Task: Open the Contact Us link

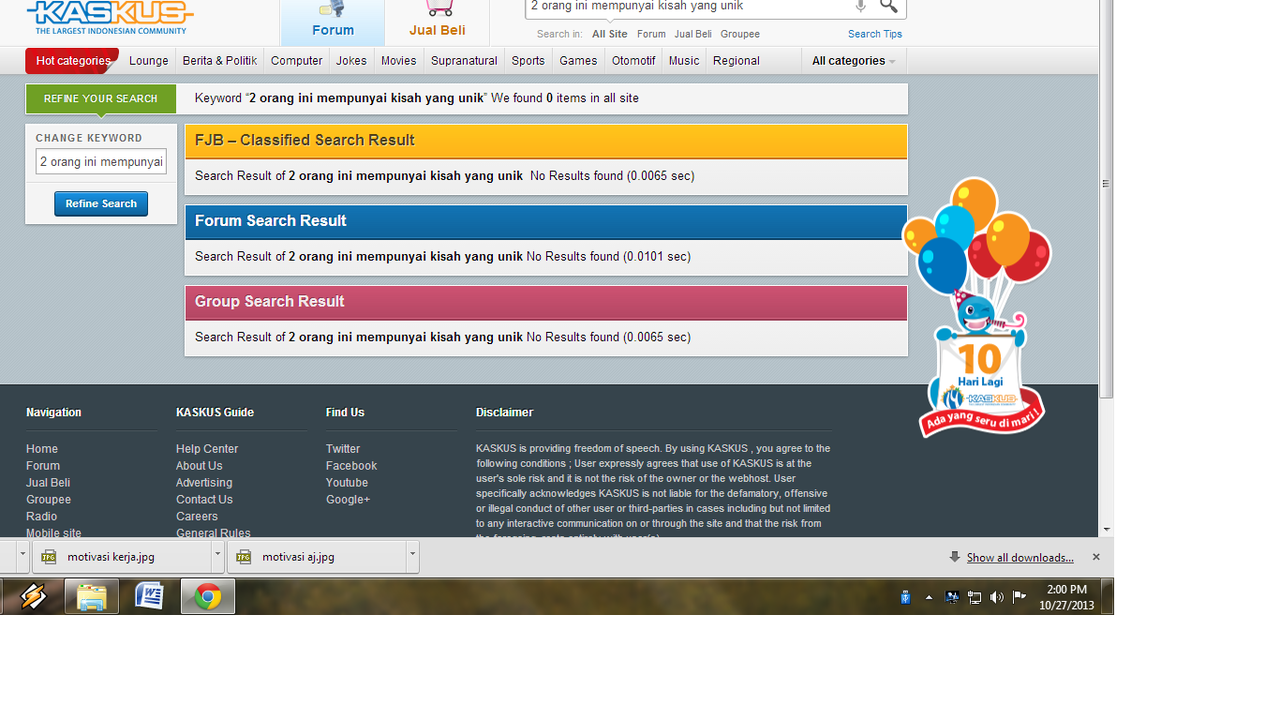Action: click(x=204, y=500)
